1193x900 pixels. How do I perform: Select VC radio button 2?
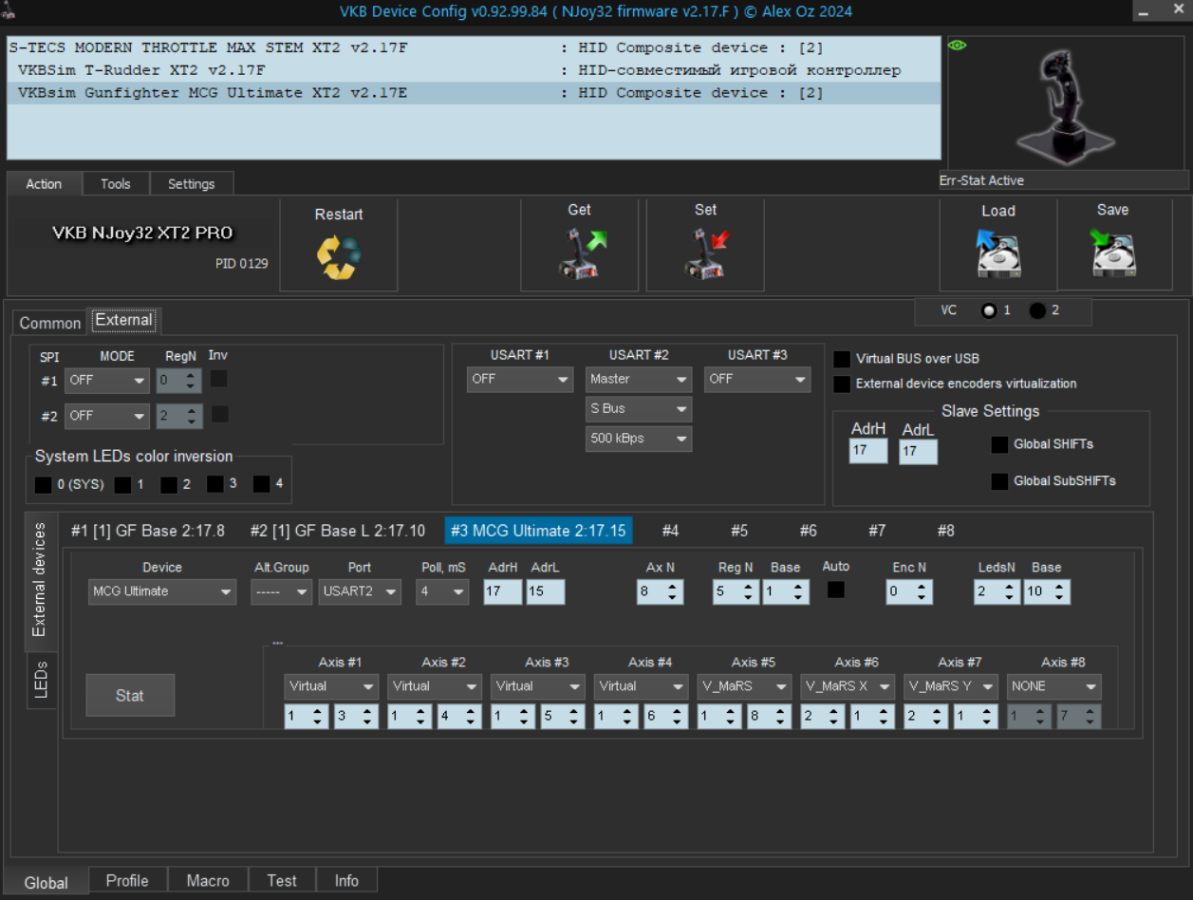(x=1037, y=311)
